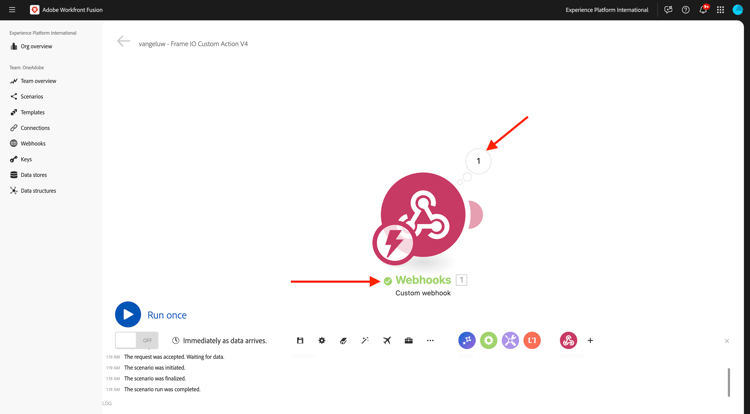Add a favorite with plus icon

click(590, 340)
